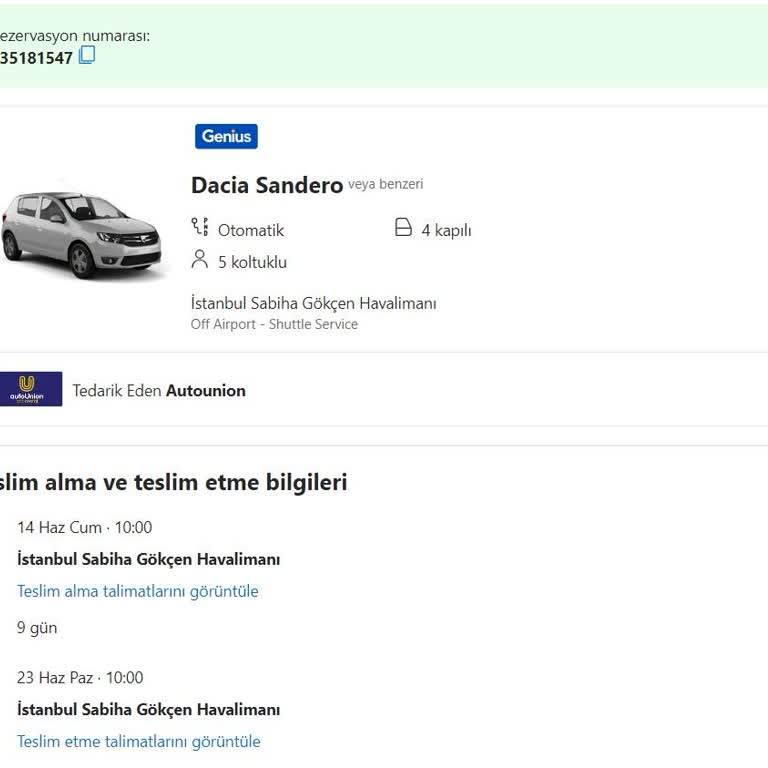Click the Dacia Sandero car thumbnail
Screen dimensions: 768x768
(x=81, y=235)
